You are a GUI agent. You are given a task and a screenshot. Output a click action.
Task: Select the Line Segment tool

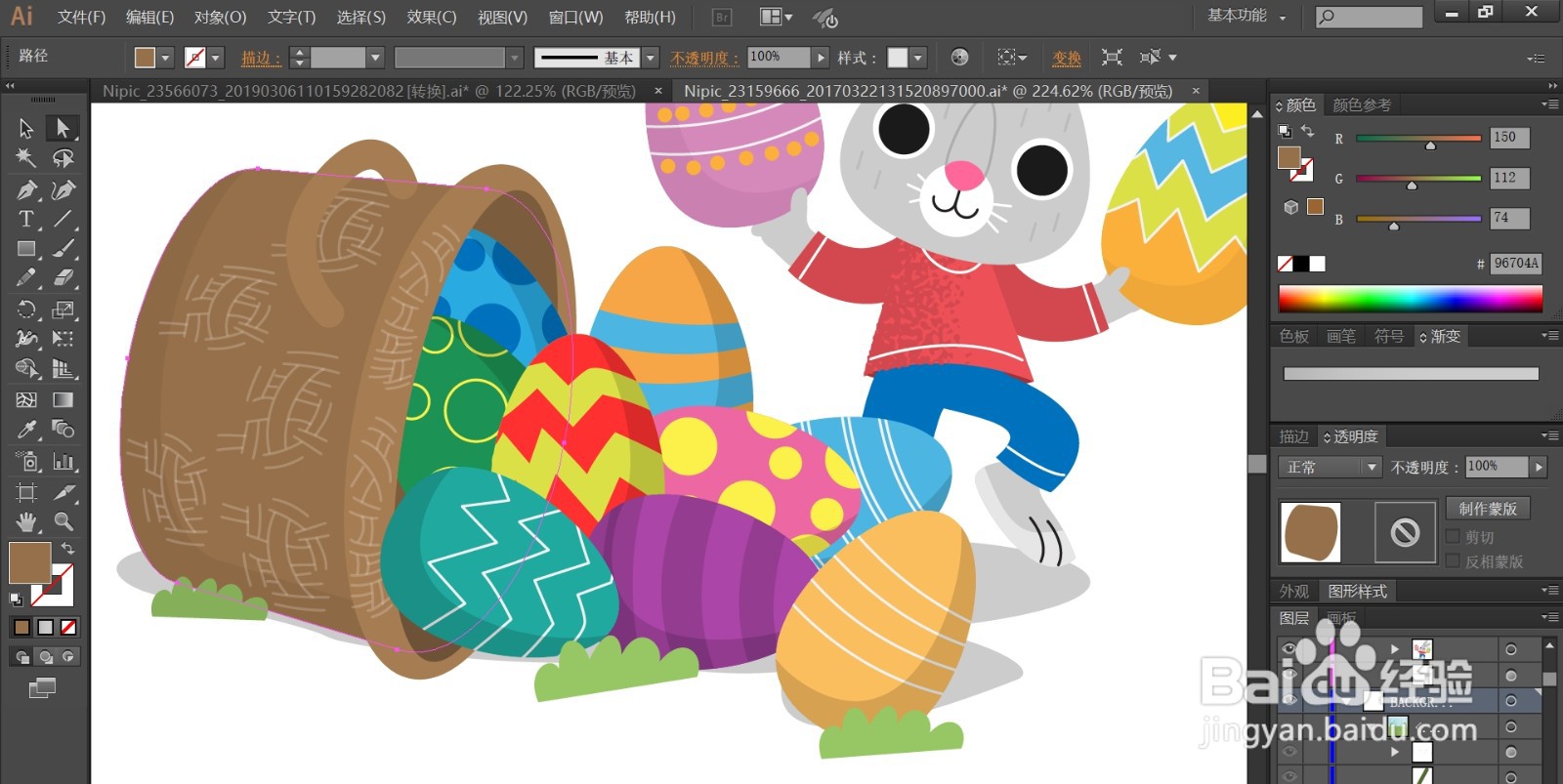pos(63,219)
